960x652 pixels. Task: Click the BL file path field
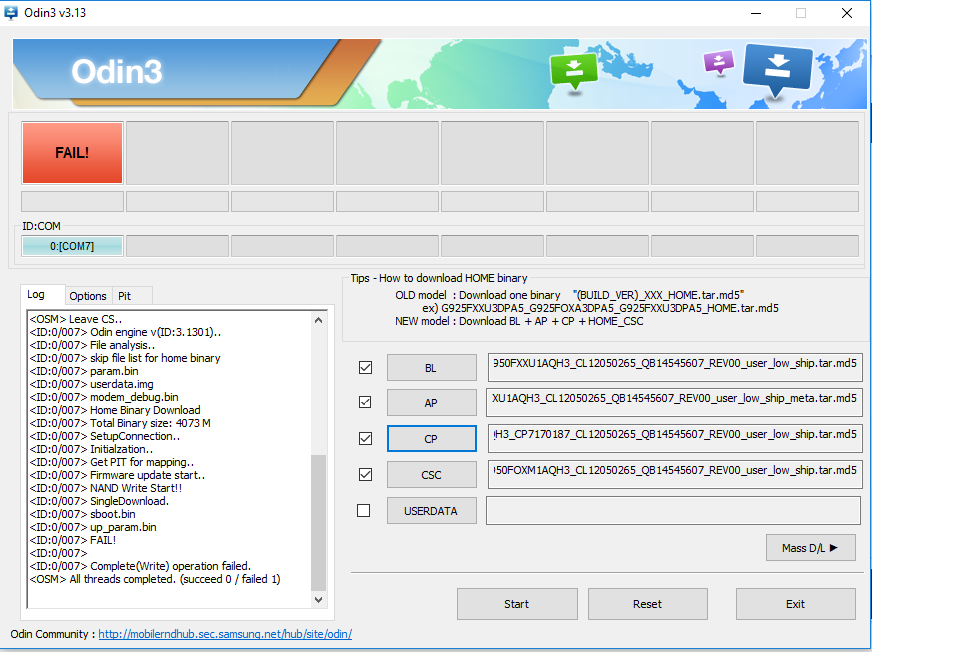(x=675, y=367)
